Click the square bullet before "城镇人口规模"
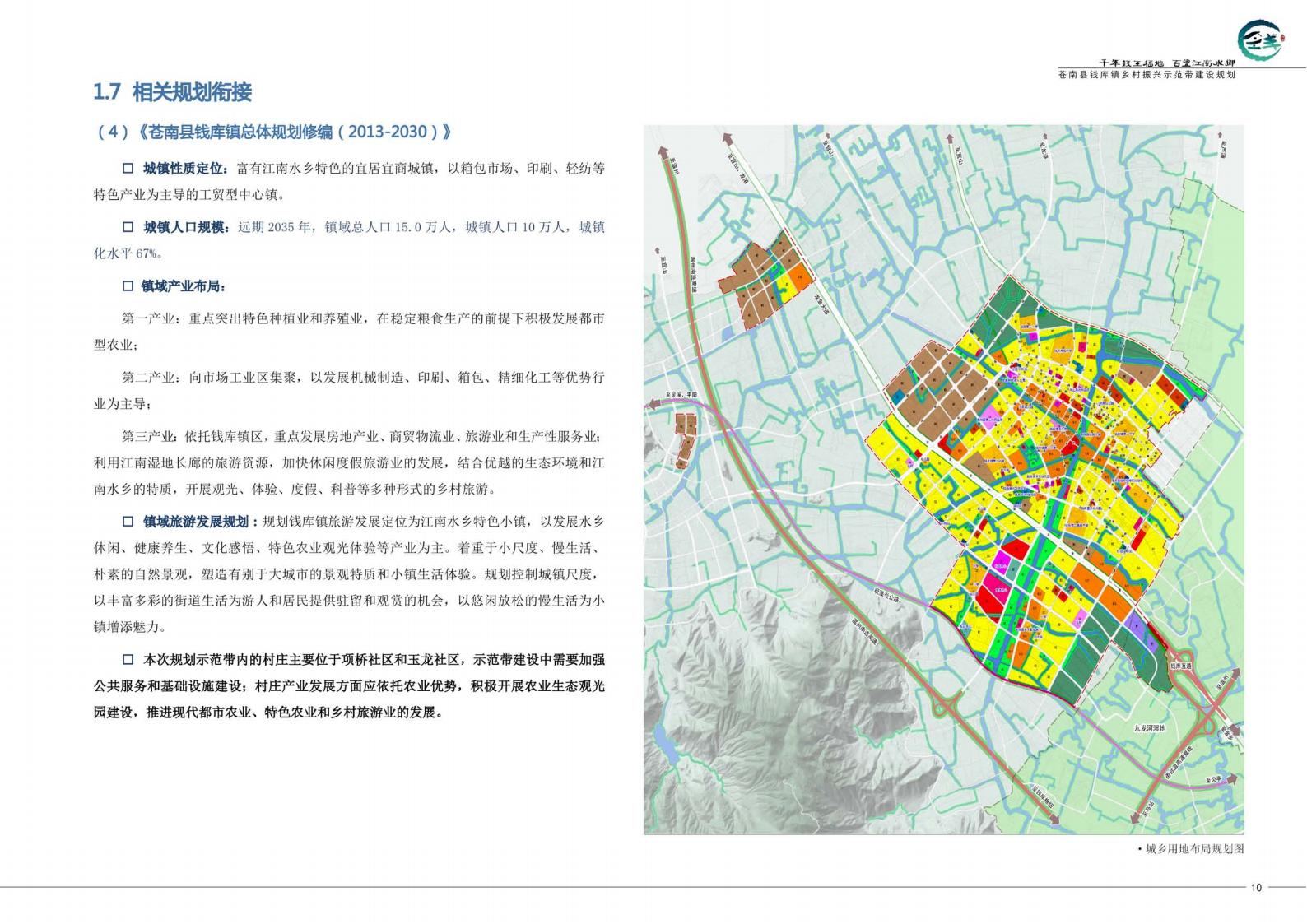The image size is (1307, 924). click(128, 227)
